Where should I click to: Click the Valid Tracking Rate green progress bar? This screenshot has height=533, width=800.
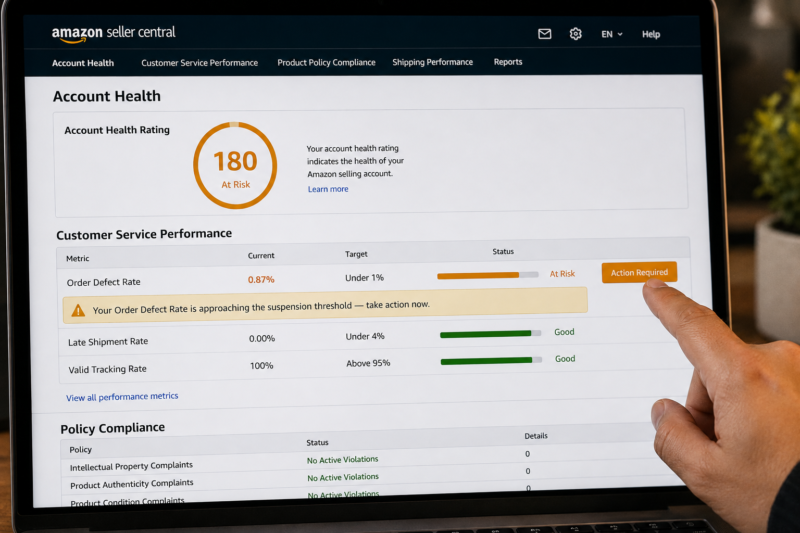[x=491, y=361]
